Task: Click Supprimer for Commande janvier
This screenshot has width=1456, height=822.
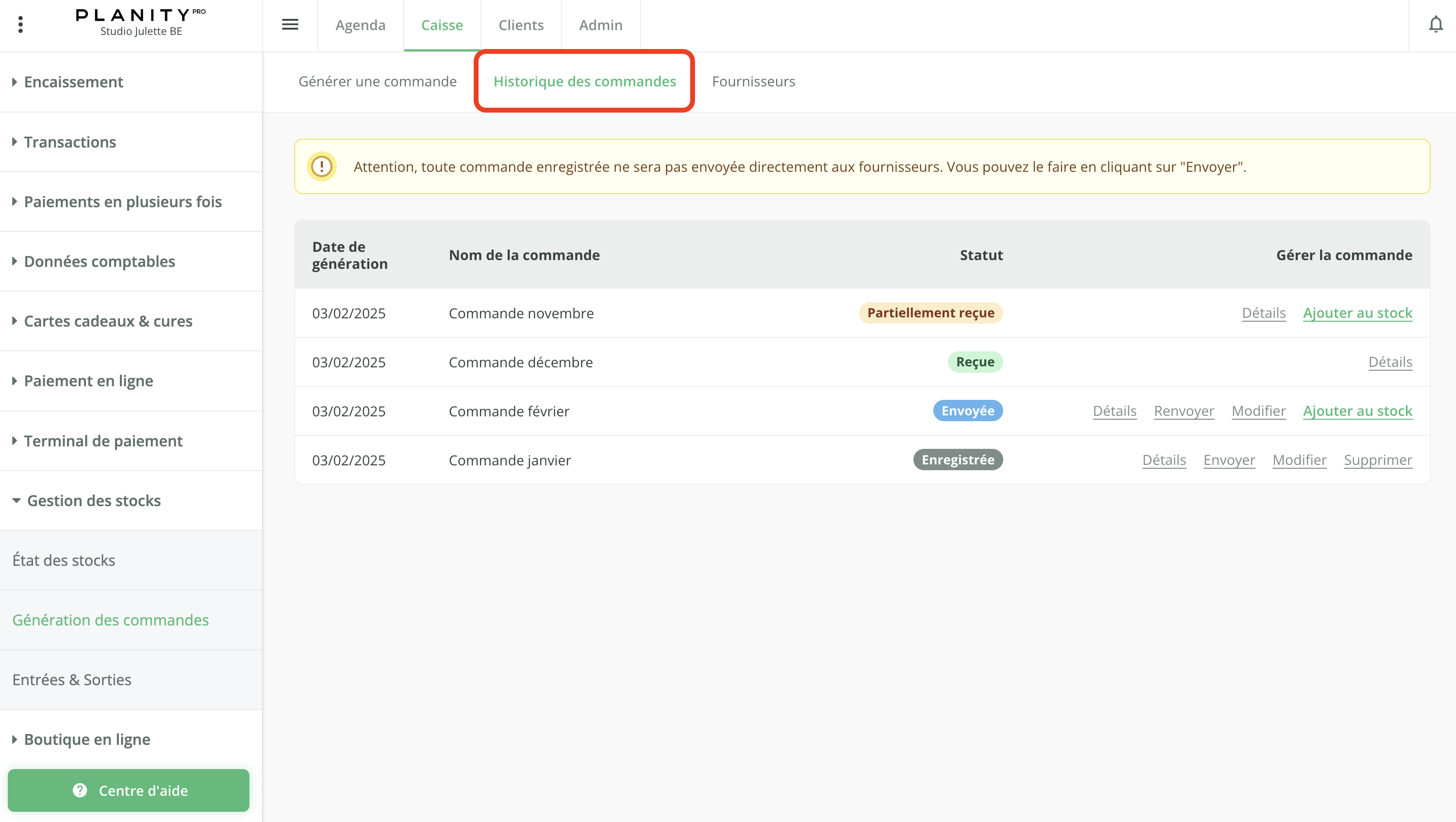Action: coord(1377,460)
